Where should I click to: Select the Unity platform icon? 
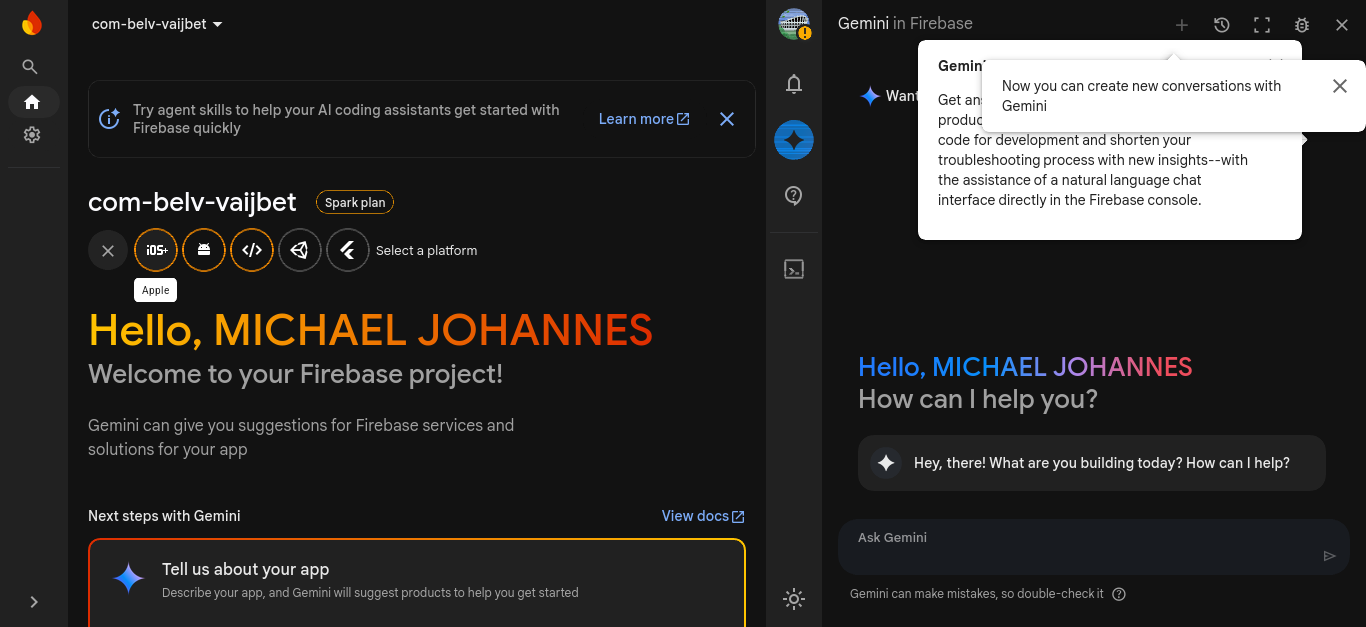(300, 250)
